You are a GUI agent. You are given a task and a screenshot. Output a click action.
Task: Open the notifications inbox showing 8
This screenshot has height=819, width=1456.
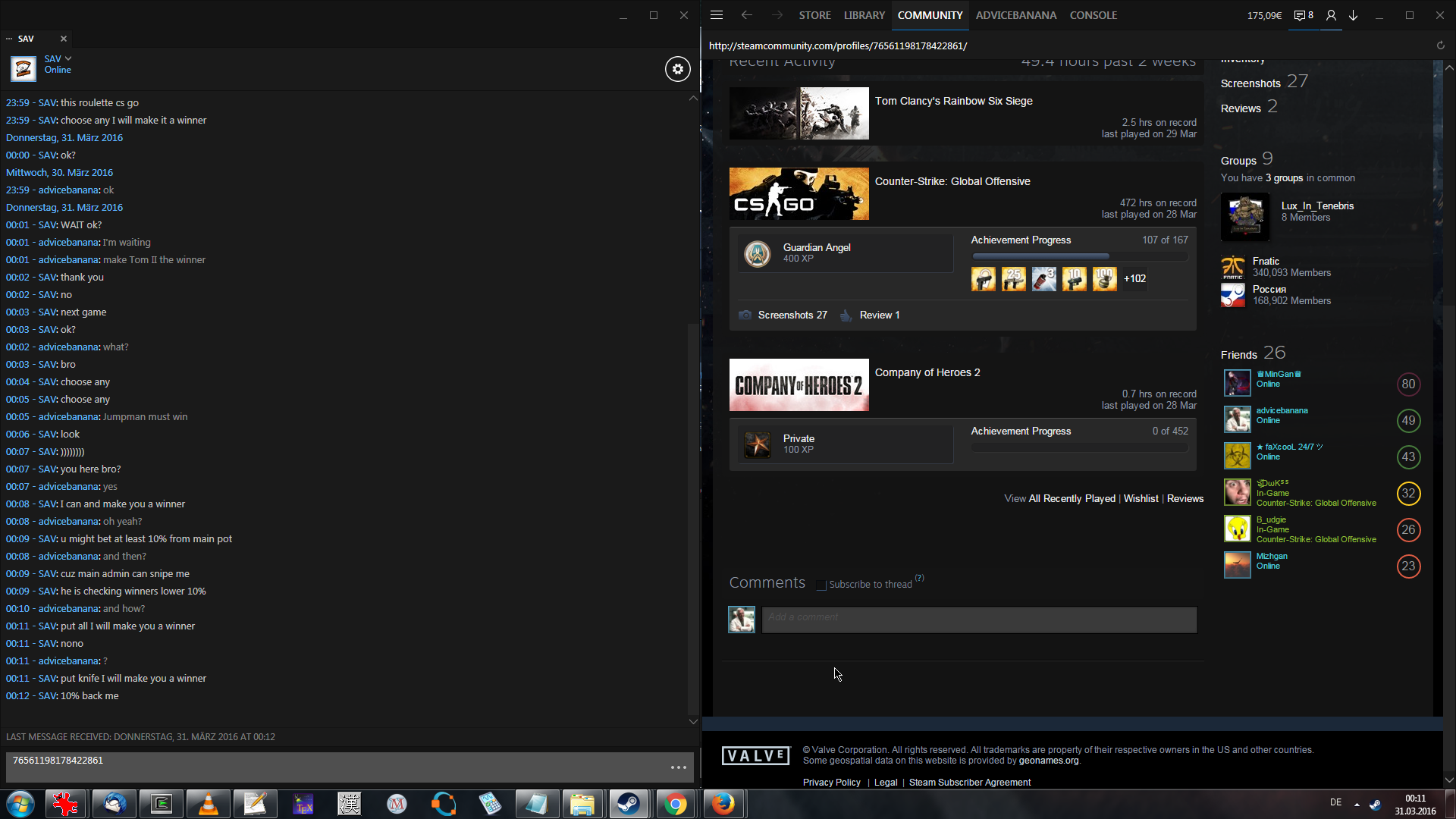pos(1304,15)
